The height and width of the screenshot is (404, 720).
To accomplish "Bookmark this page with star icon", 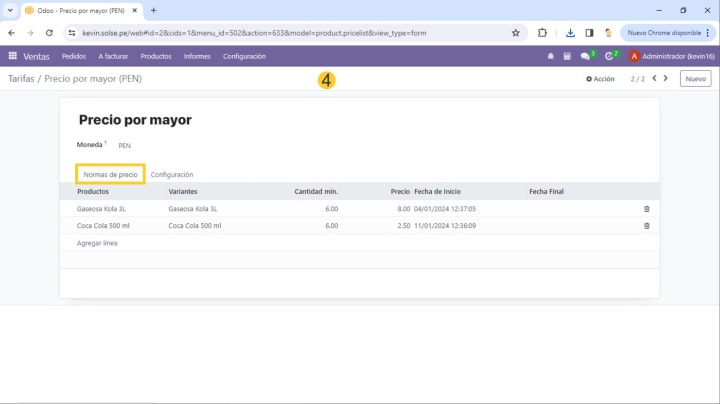I will tap(516, 32).
